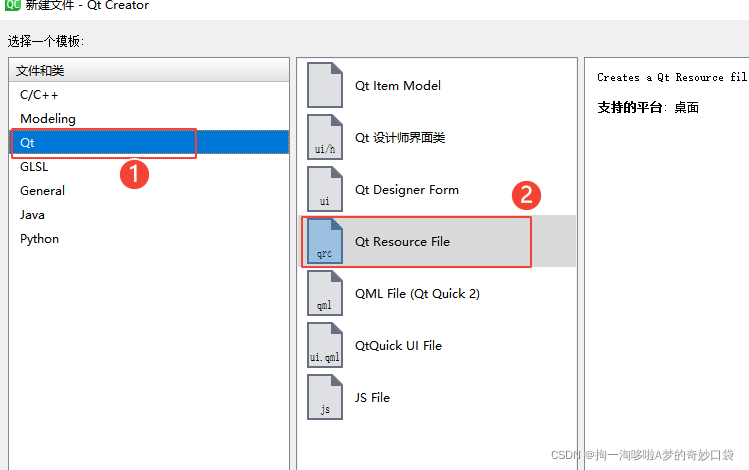The width and height of the screenshot is (749, 470).
Task: Choose the JS File template
Action: pyautogui.click(x=437, y=397)
